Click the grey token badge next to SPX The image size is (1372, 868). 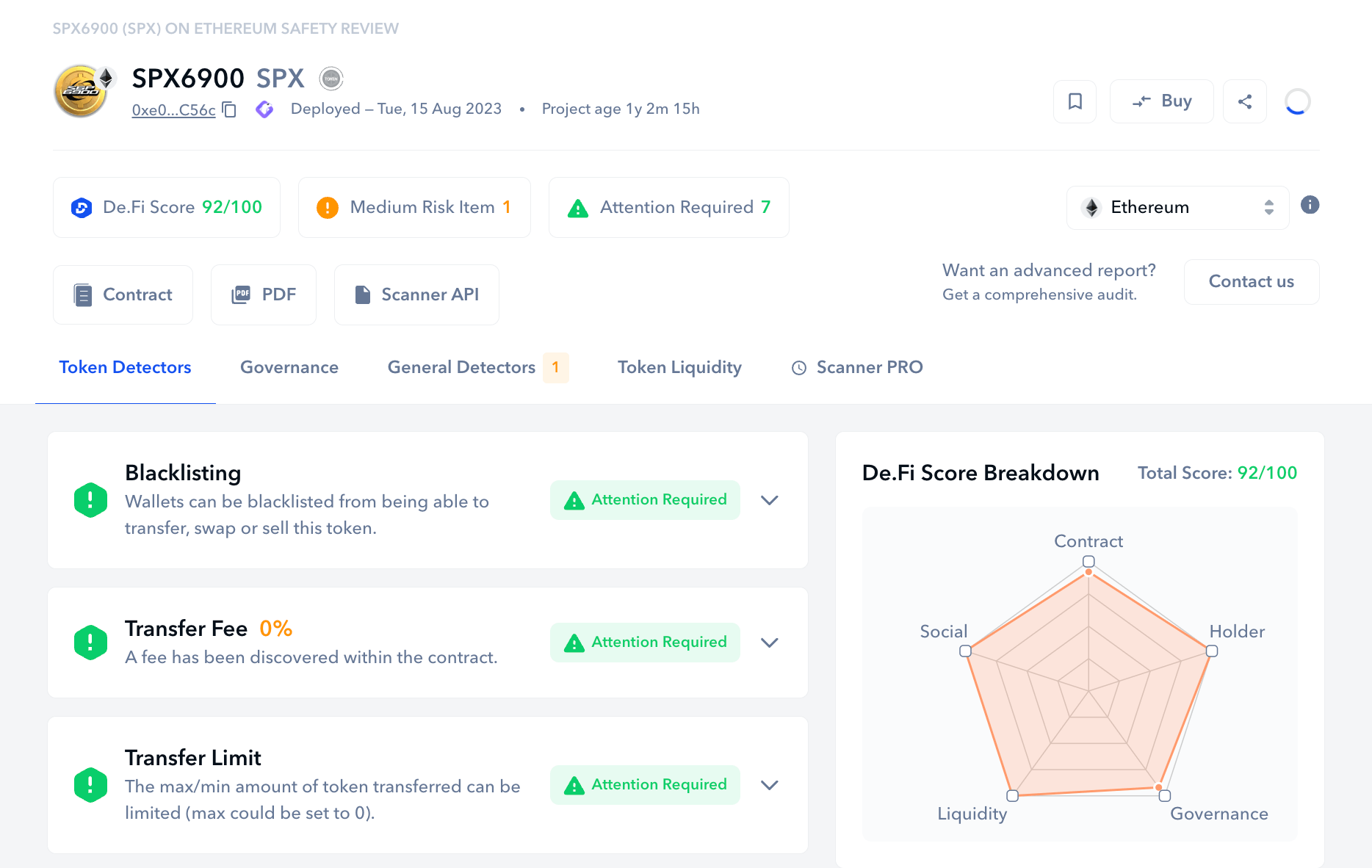tap(331, 79)
